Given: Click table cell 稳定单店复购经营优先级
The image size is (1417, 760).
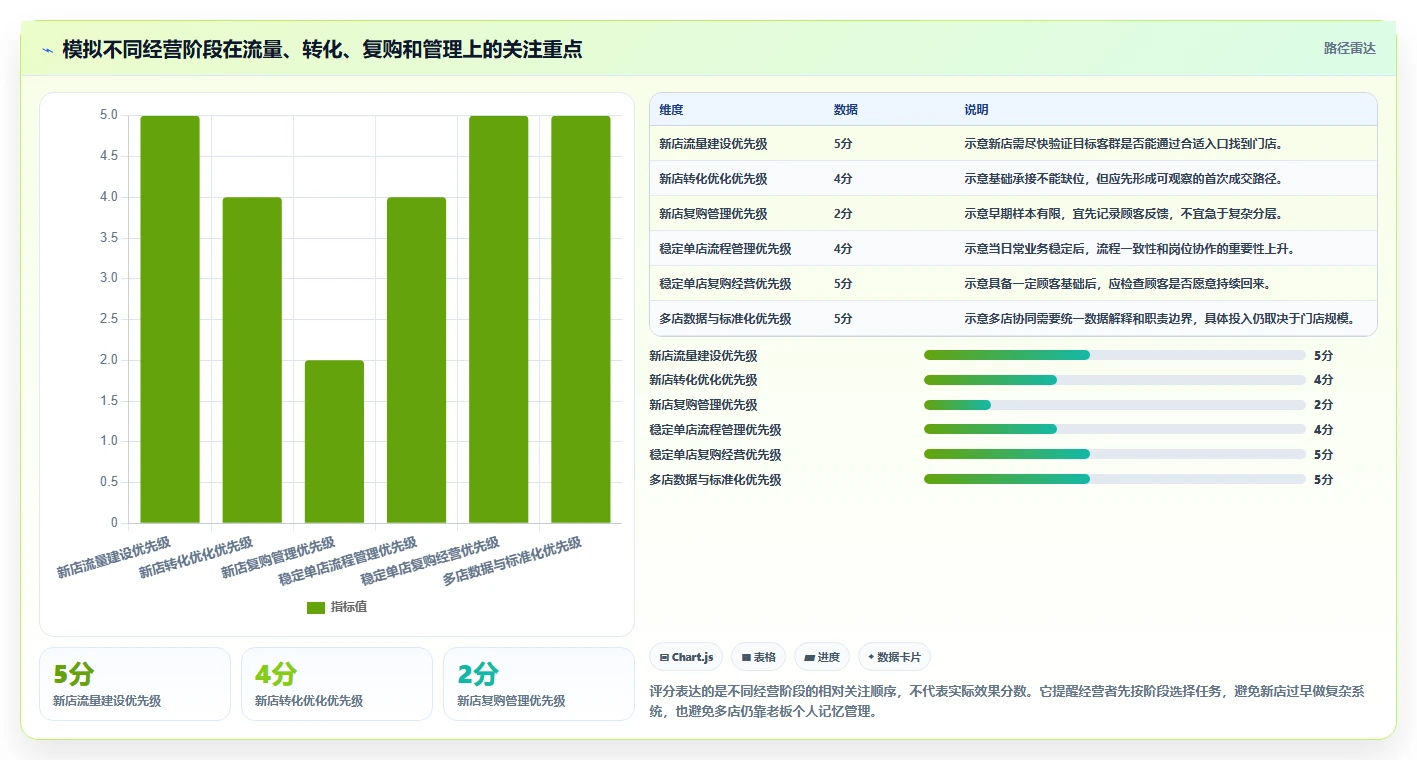Looking at the screenshot, I should (x=725, y=284).
